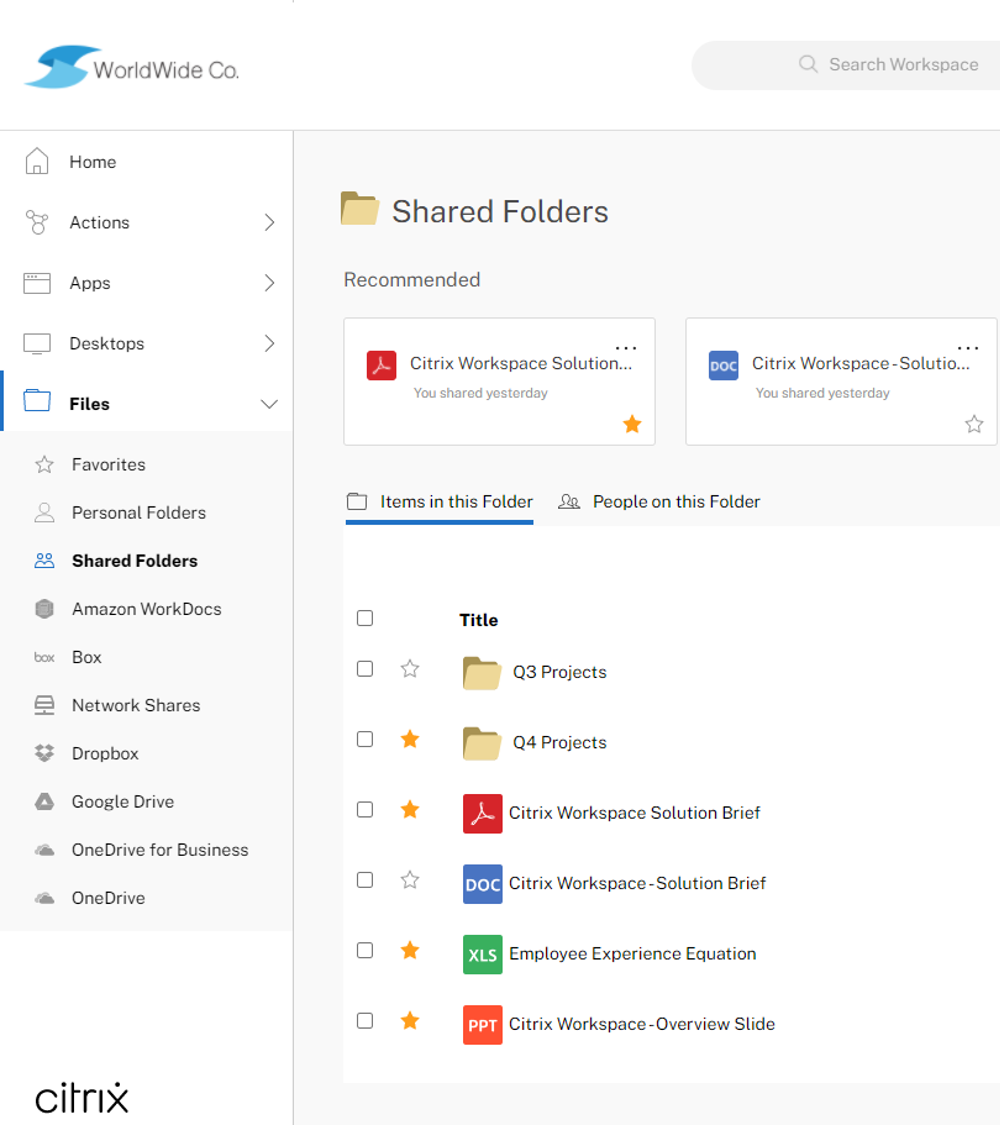Check the Employee Experience Equation checkbox
The image size is (1002, 1125).
tap(365, 950)
